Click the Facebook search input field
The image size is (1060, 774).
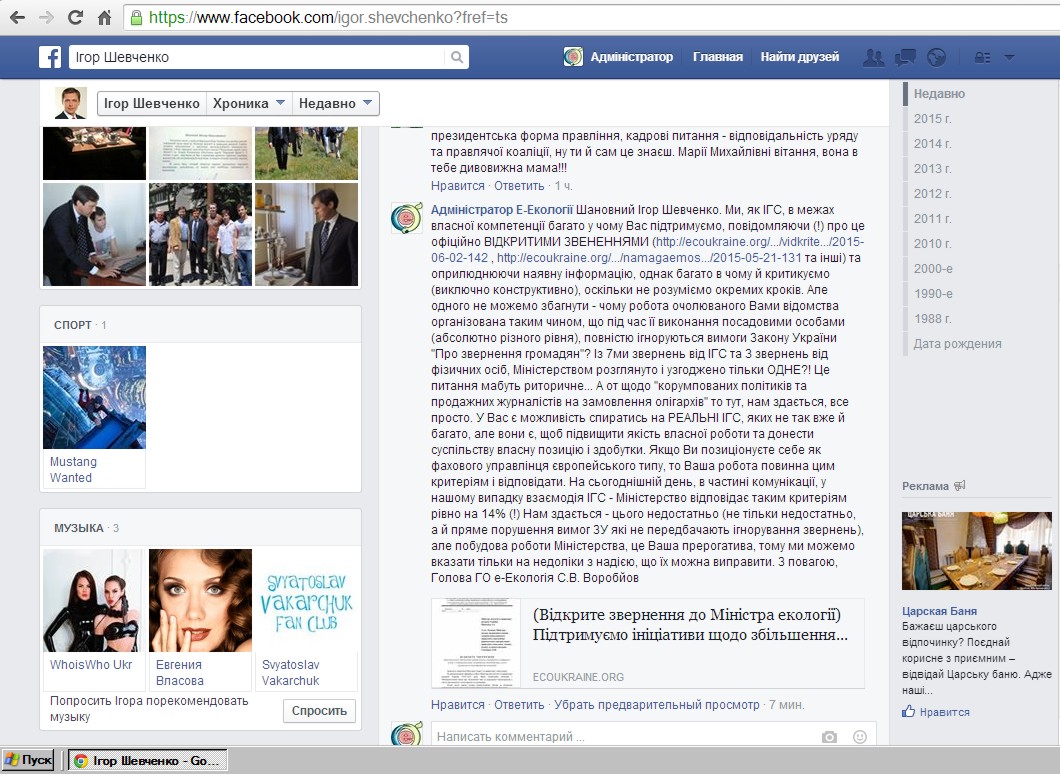[257, 57]
